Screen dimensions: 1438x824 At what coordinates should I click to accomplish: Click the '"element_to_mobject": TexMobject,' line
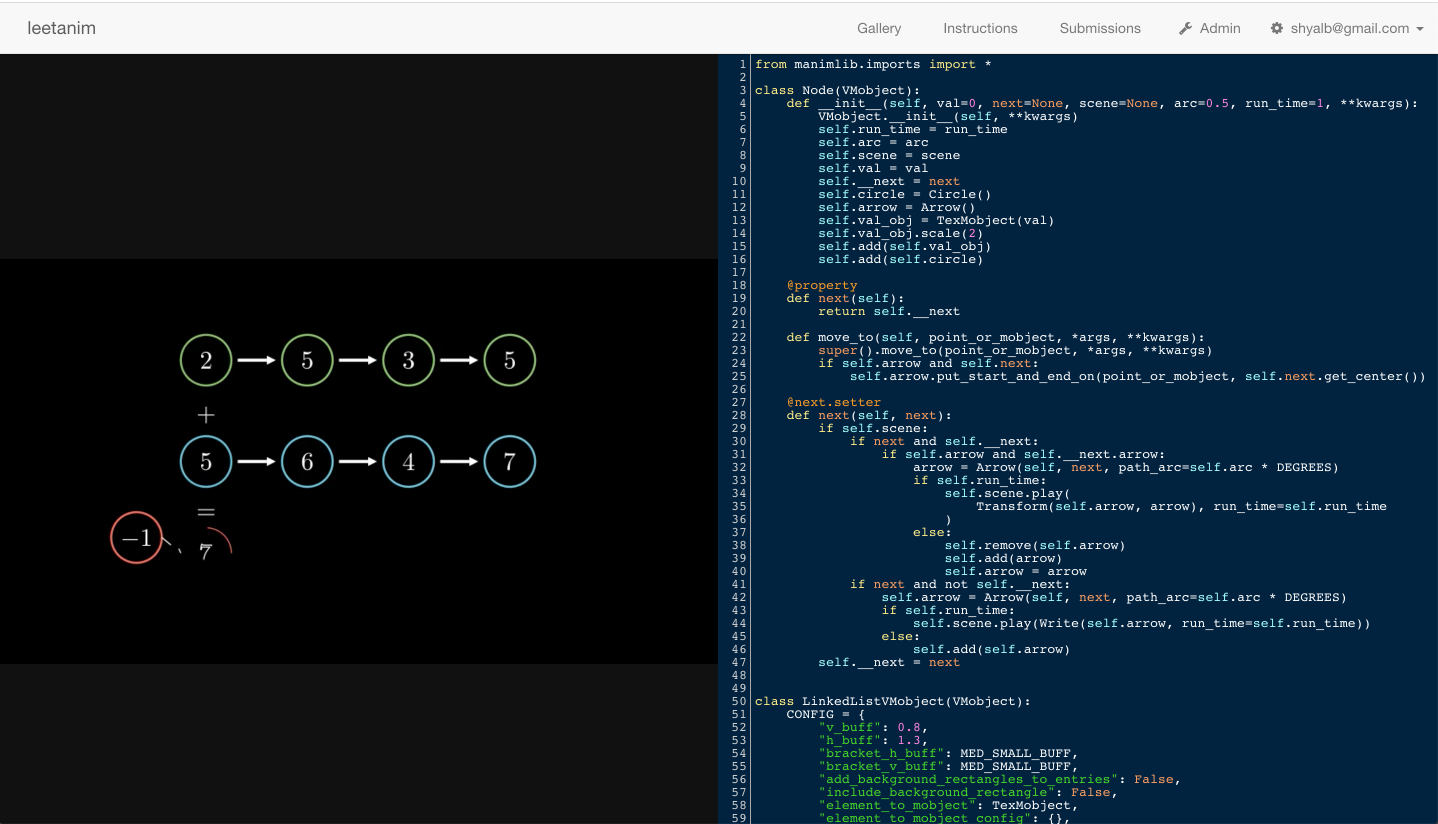pyautogui.click(x=948, y=805)
